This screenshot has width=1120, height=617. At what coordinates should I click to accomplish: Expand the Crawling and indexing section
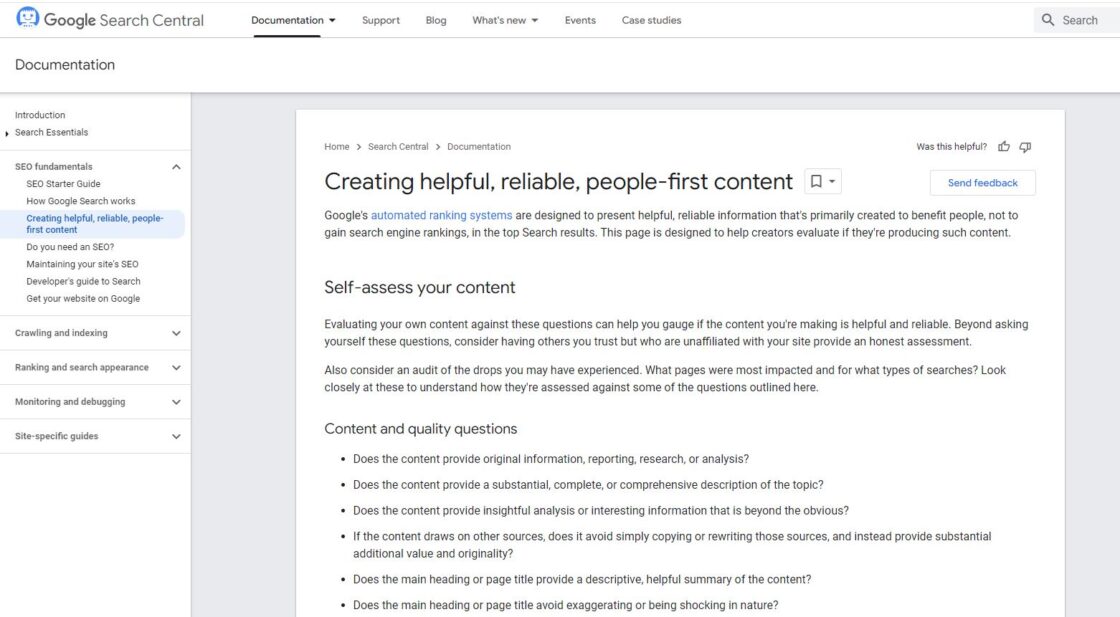click(x=176, y=333)
